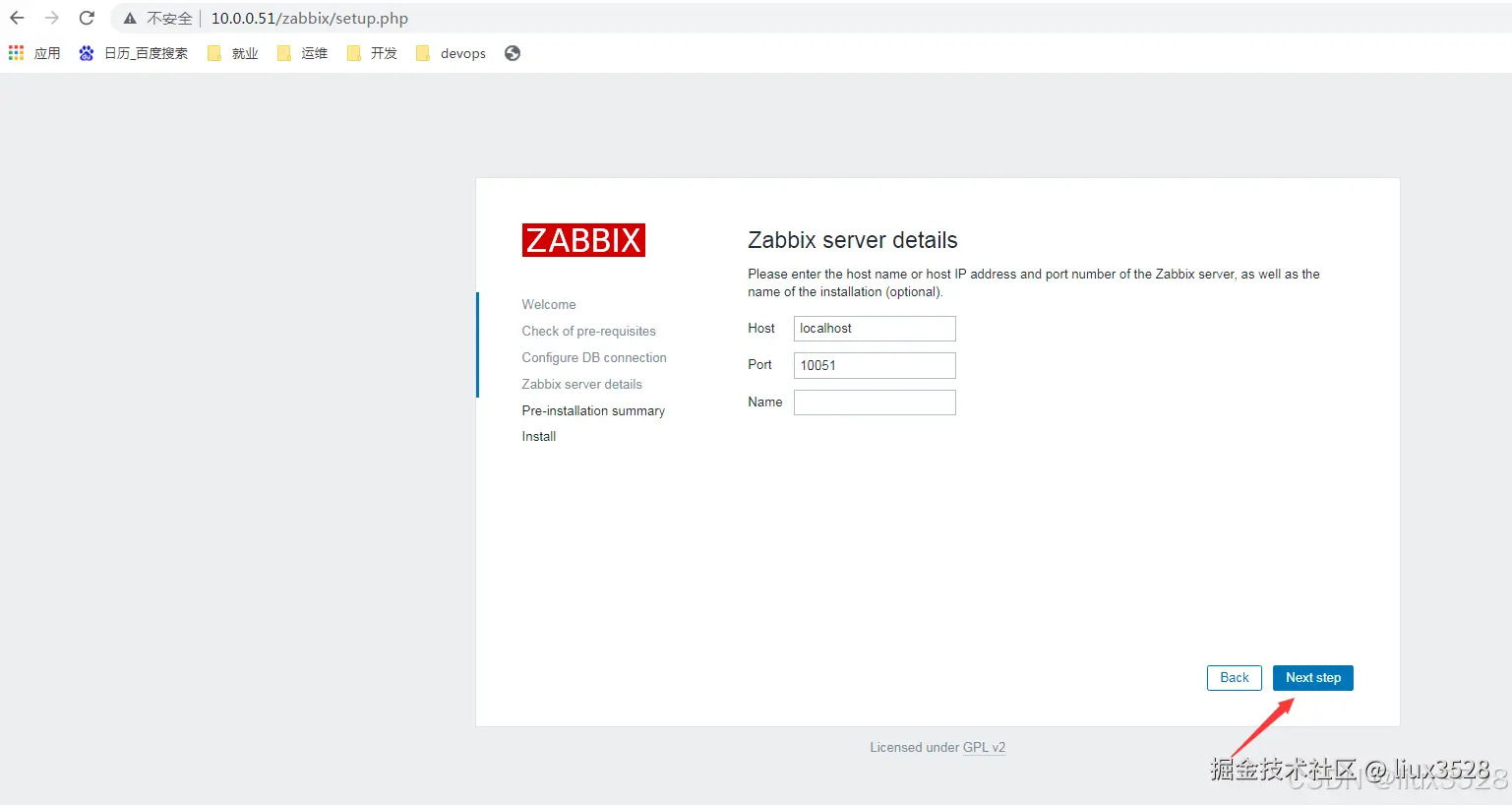Select Configure DB connection step
Screen dimensions: 1512x805
(x=594, y=358)
